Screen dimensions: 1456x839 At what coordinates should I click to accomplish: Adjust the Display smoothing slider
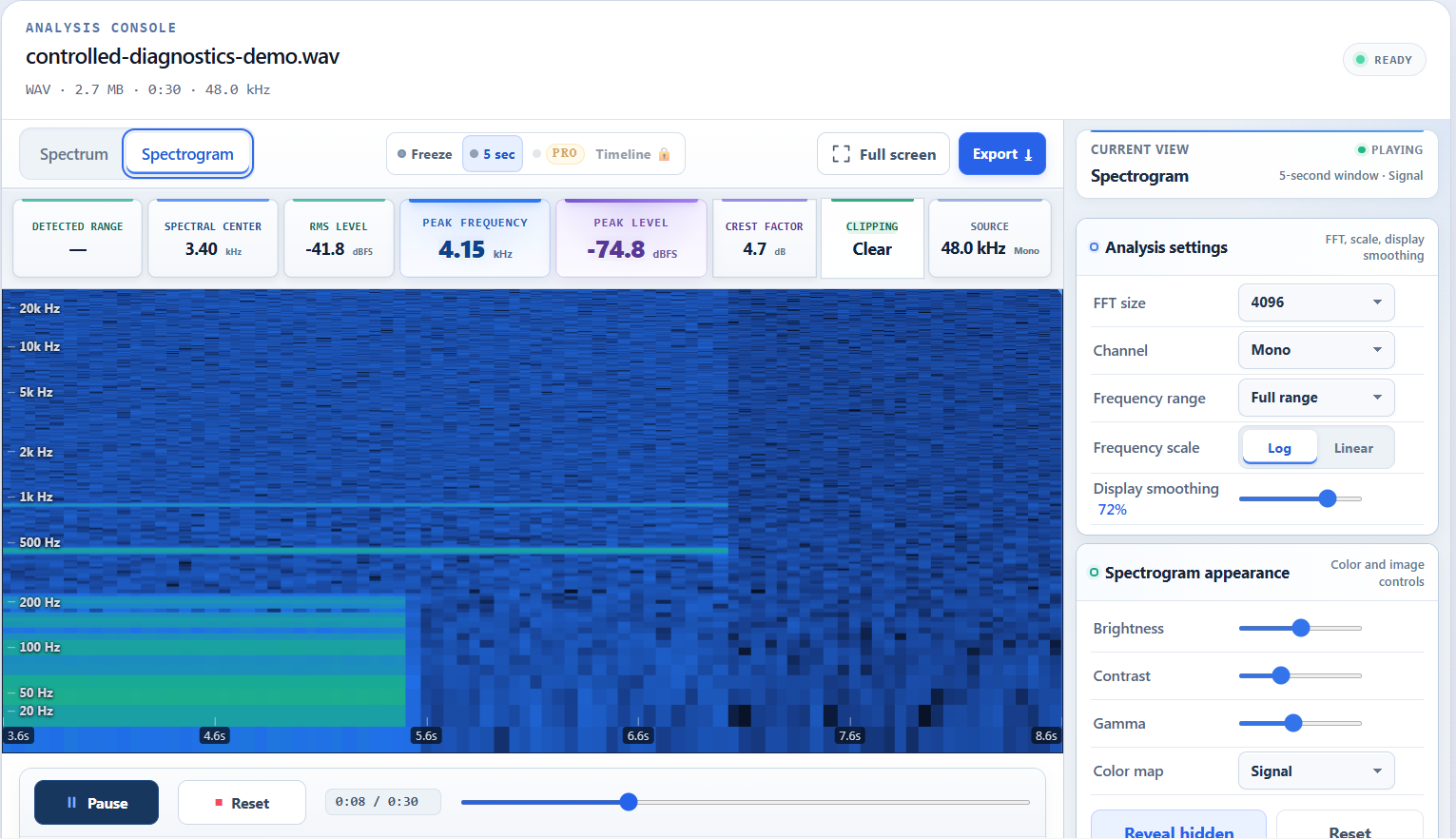pos(1300,498)
